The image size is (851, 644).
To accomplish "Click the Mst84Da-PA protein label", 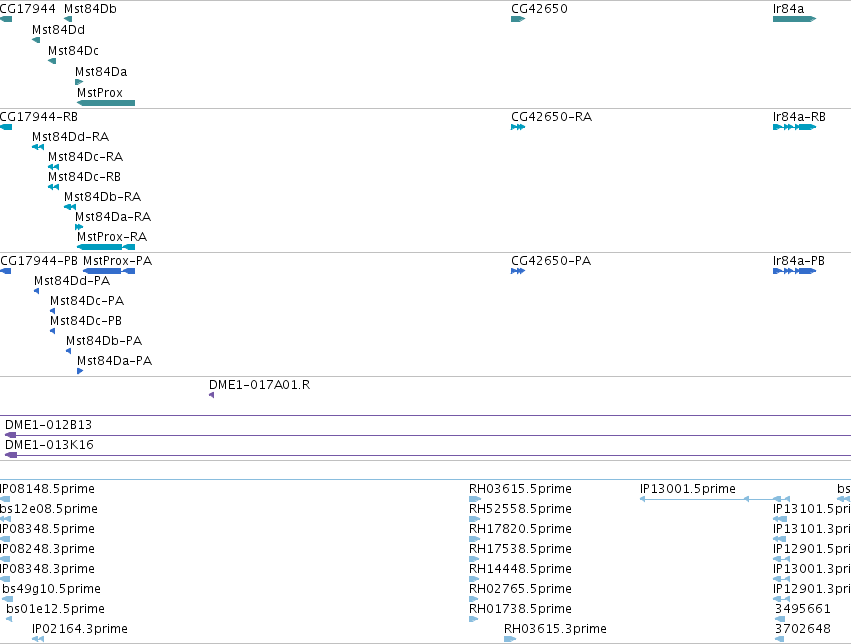I will click(x=115, y=361).
